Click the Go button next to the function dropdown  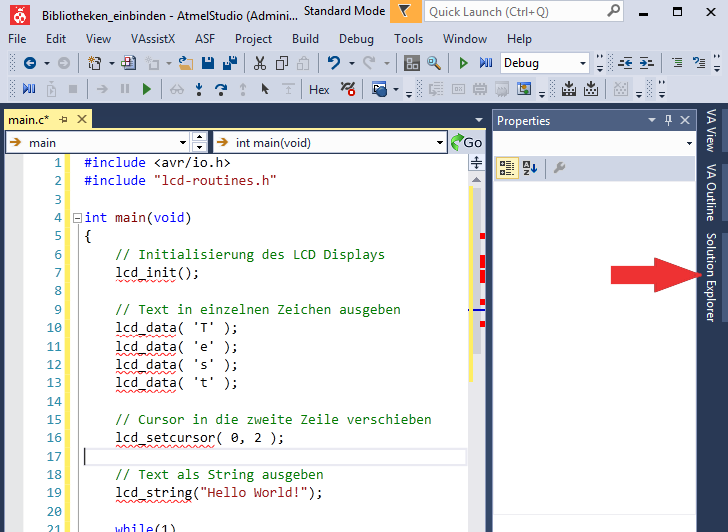pyautogui.click(x=466, y=143)
